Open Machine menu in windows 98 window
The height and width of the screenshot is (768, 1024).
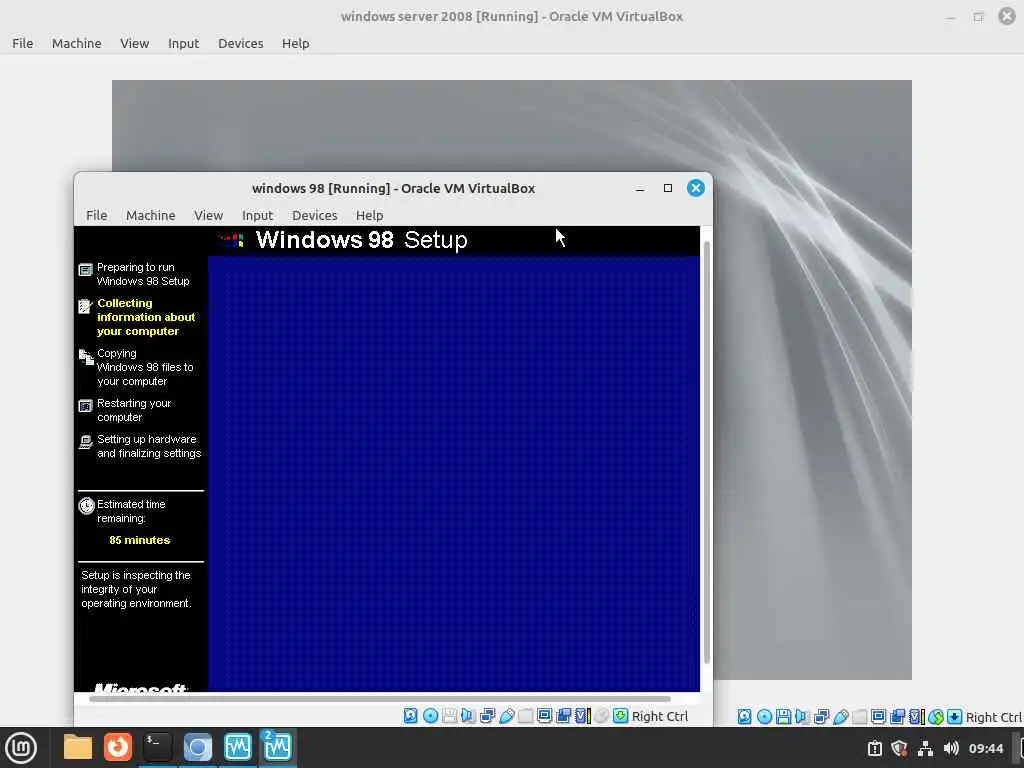(151, 215)
